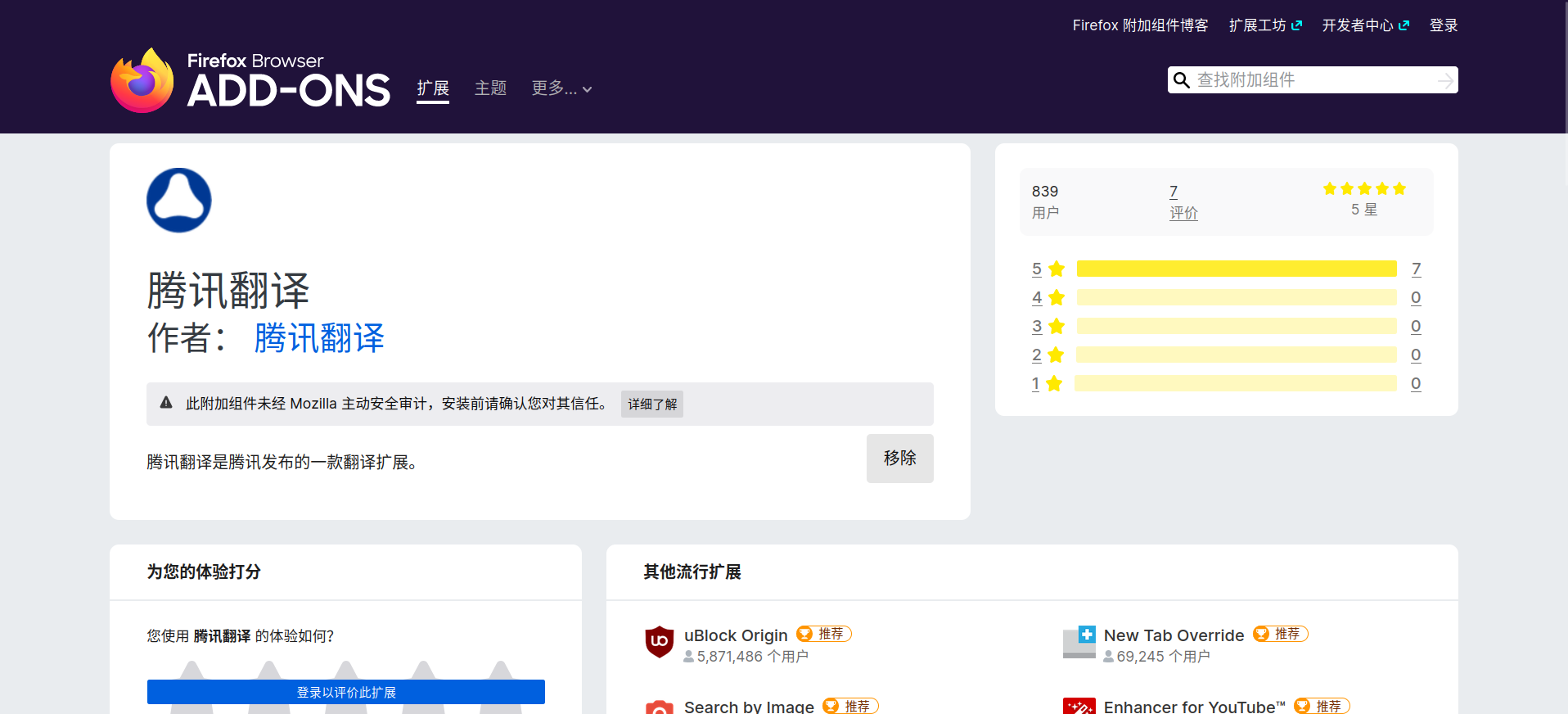Click the New Tab Override icon

[1079, 642]
